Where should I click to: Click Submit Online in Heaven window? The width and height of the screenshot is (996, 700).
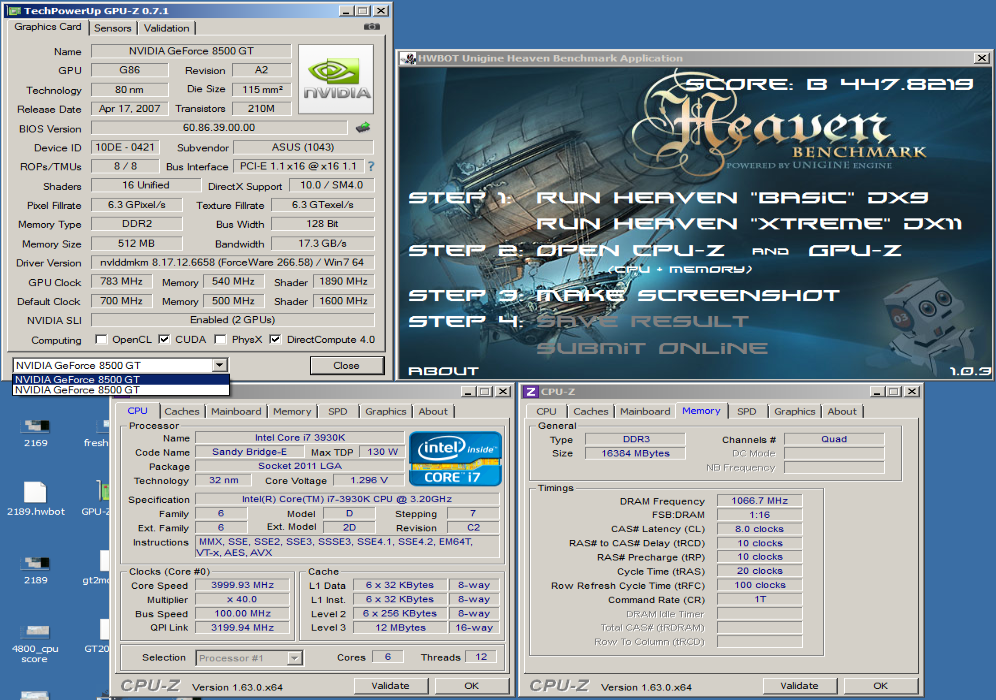pos(652,348)
